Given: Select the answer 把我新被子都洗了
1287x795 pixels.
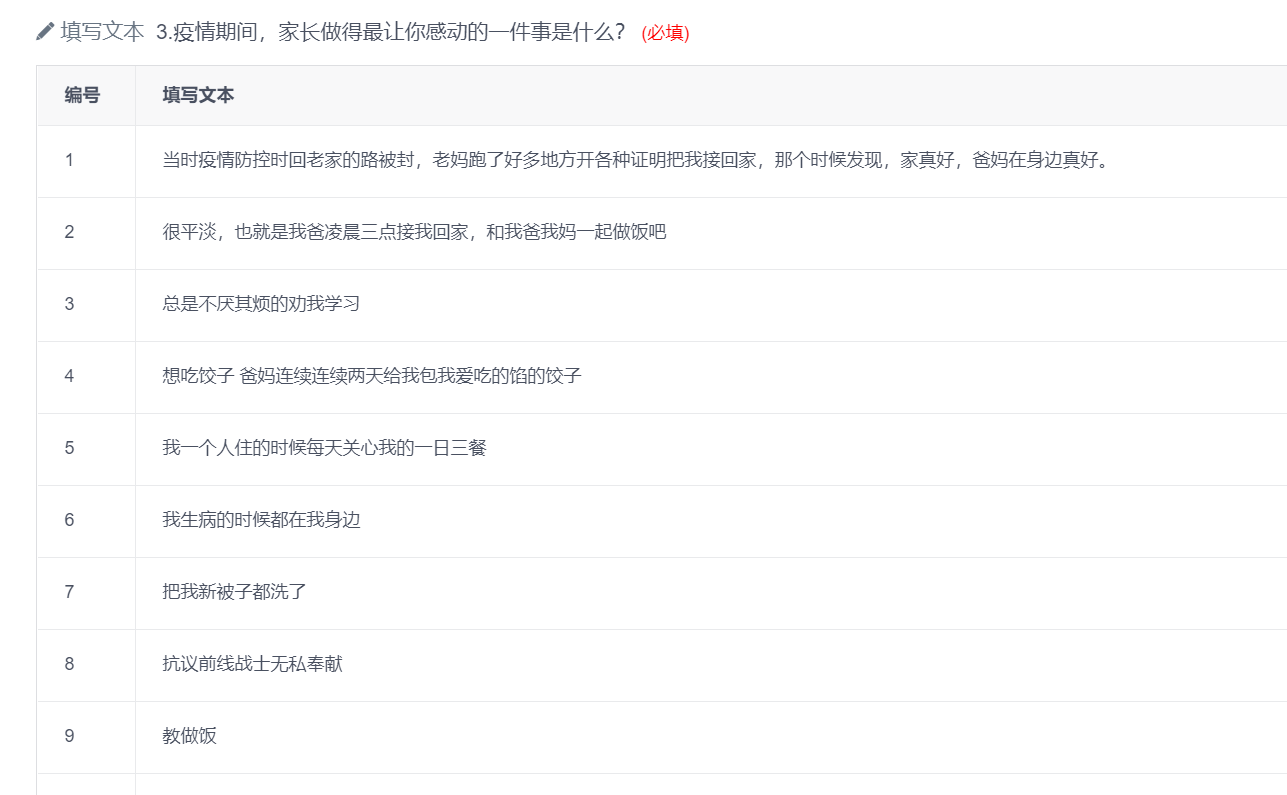Looking at the screenshot, I should (x=234, y=592).
